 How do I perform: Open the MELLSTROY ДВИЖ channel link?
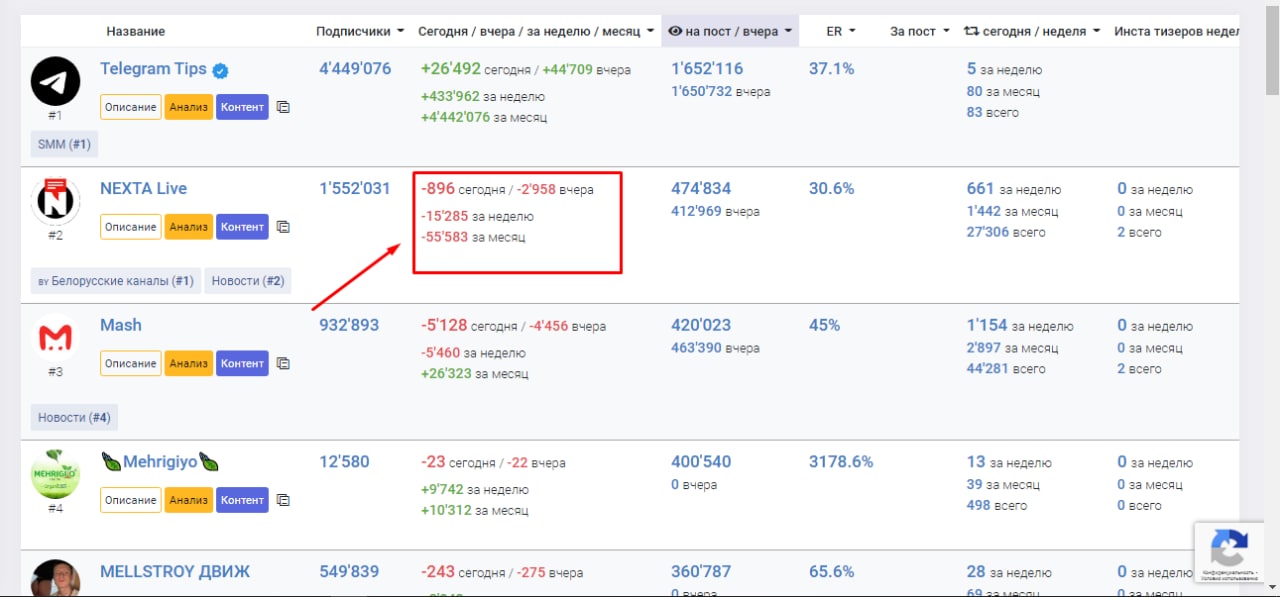175,571
